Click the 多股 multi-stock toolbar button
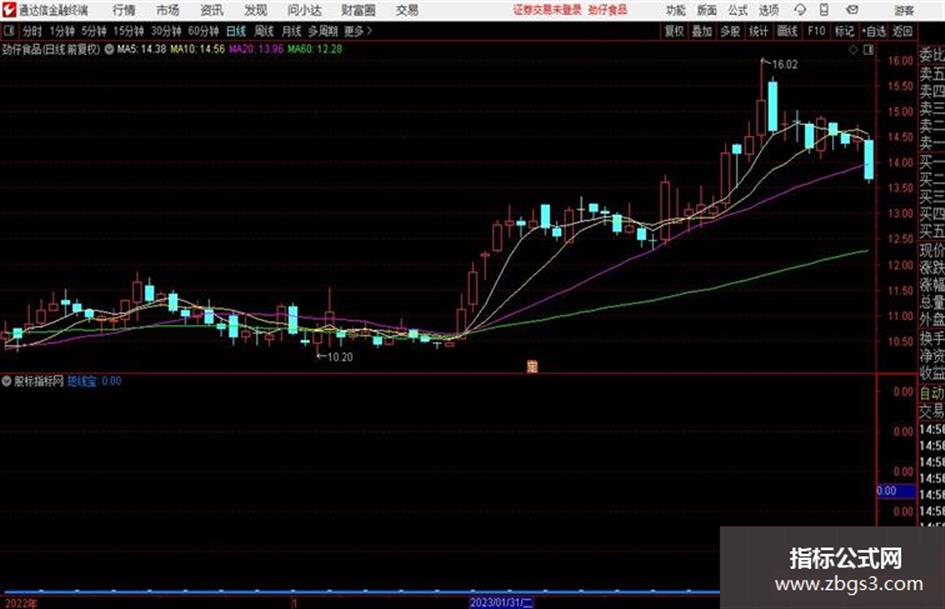The height and width of the screenshot is (609, 945). click(730, 31)
